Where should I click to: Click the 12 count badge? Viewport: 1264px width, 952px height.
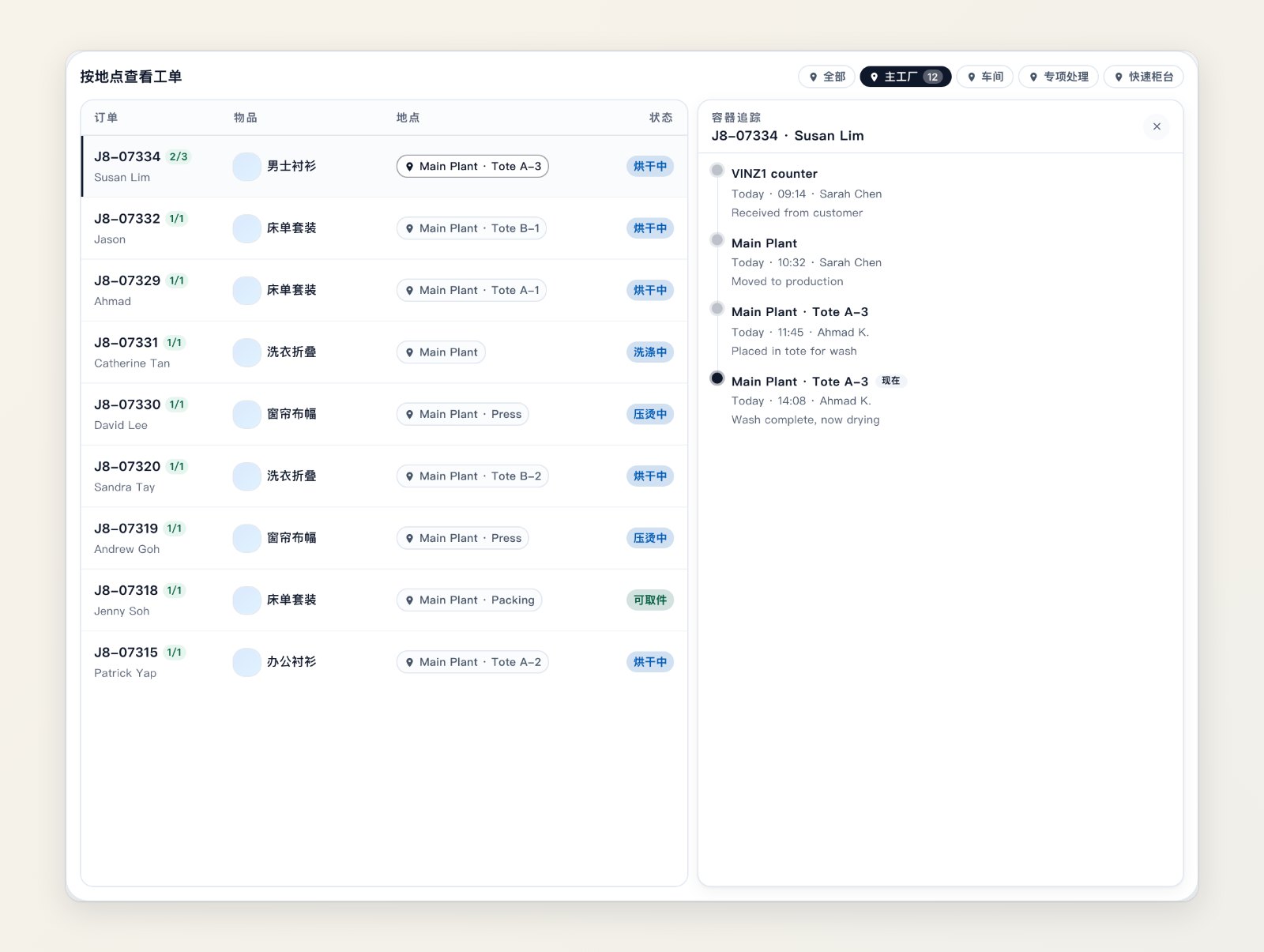933,77
